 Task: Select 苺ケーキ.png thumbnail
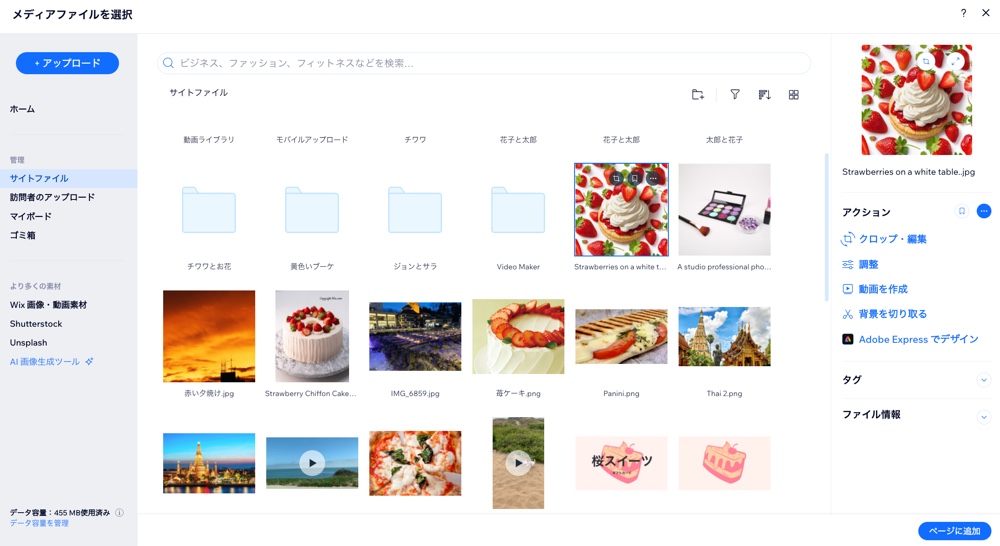[518, 336]
